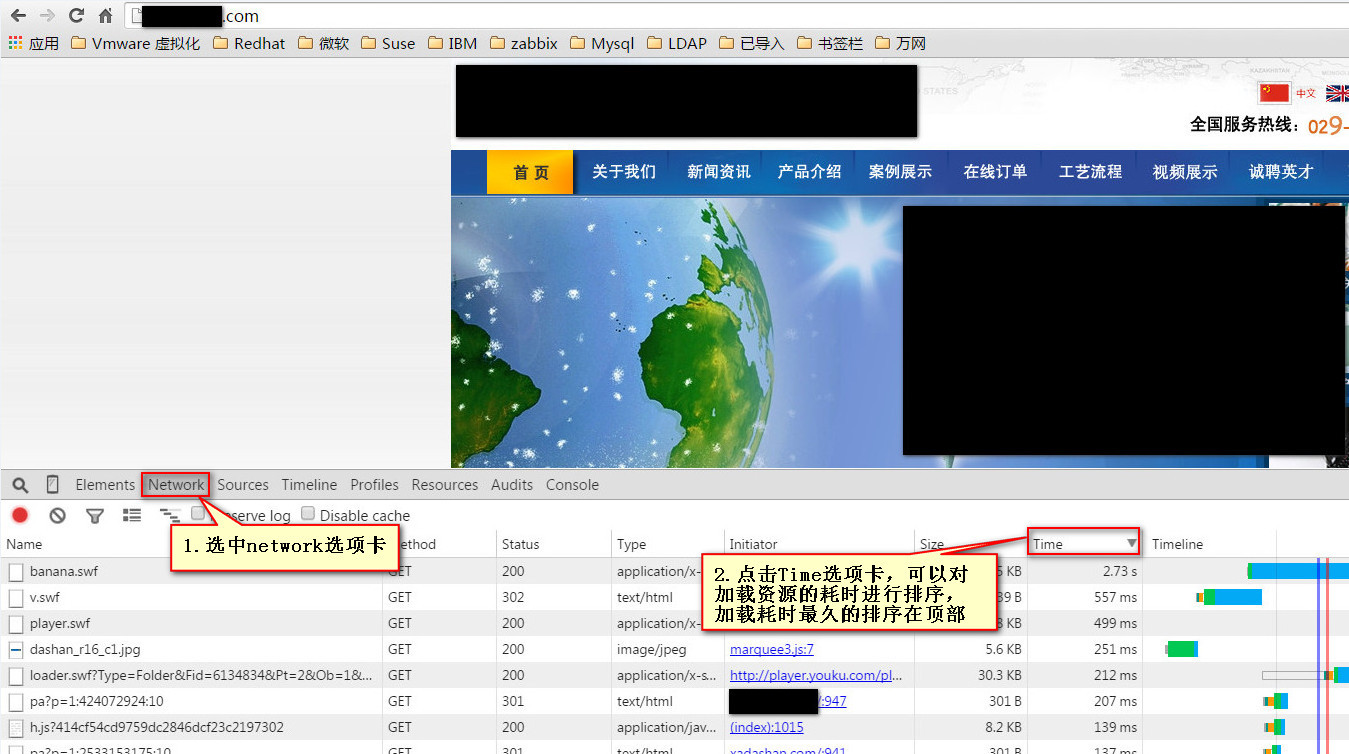Screen dimensions: 1349x754
Task: Click Time column sort arrow
Action: (1132, 543)
